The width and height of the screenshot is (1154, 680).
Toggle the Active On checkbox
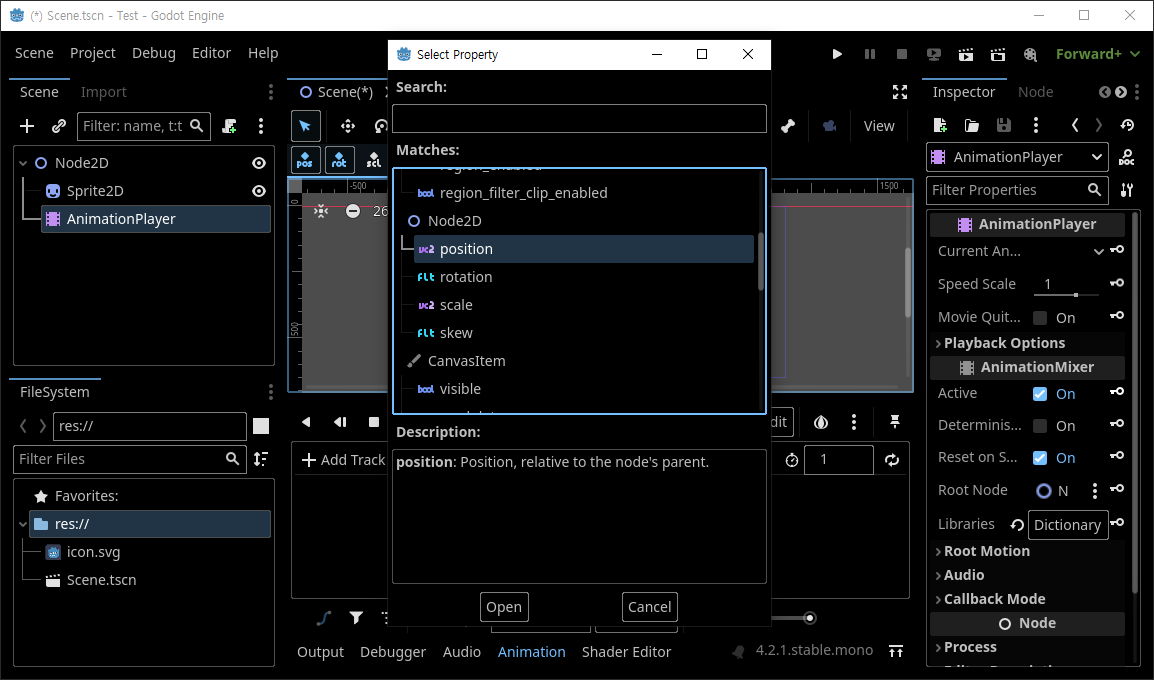pos(1040,394)
